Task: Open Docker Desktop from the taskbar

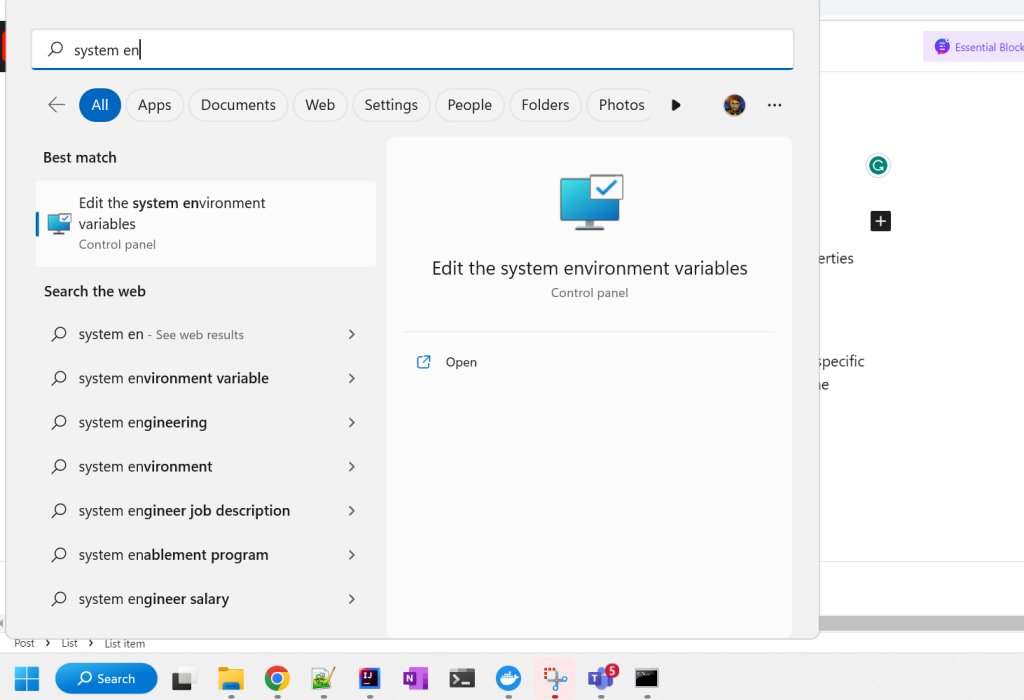Action: click(508, 678)
